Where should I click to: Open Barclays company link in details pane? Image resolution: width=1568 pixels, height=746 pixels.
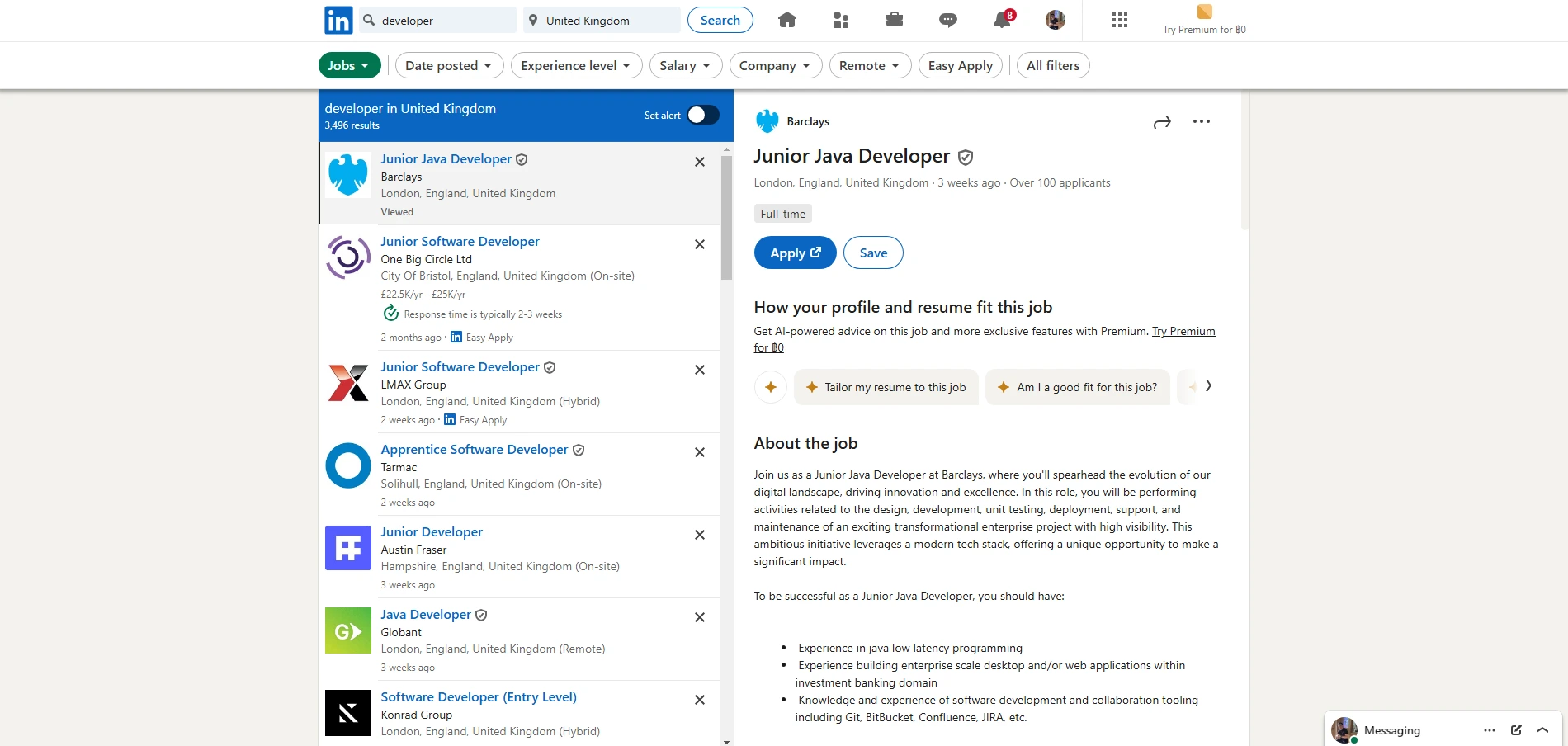[x=808, y=121]
